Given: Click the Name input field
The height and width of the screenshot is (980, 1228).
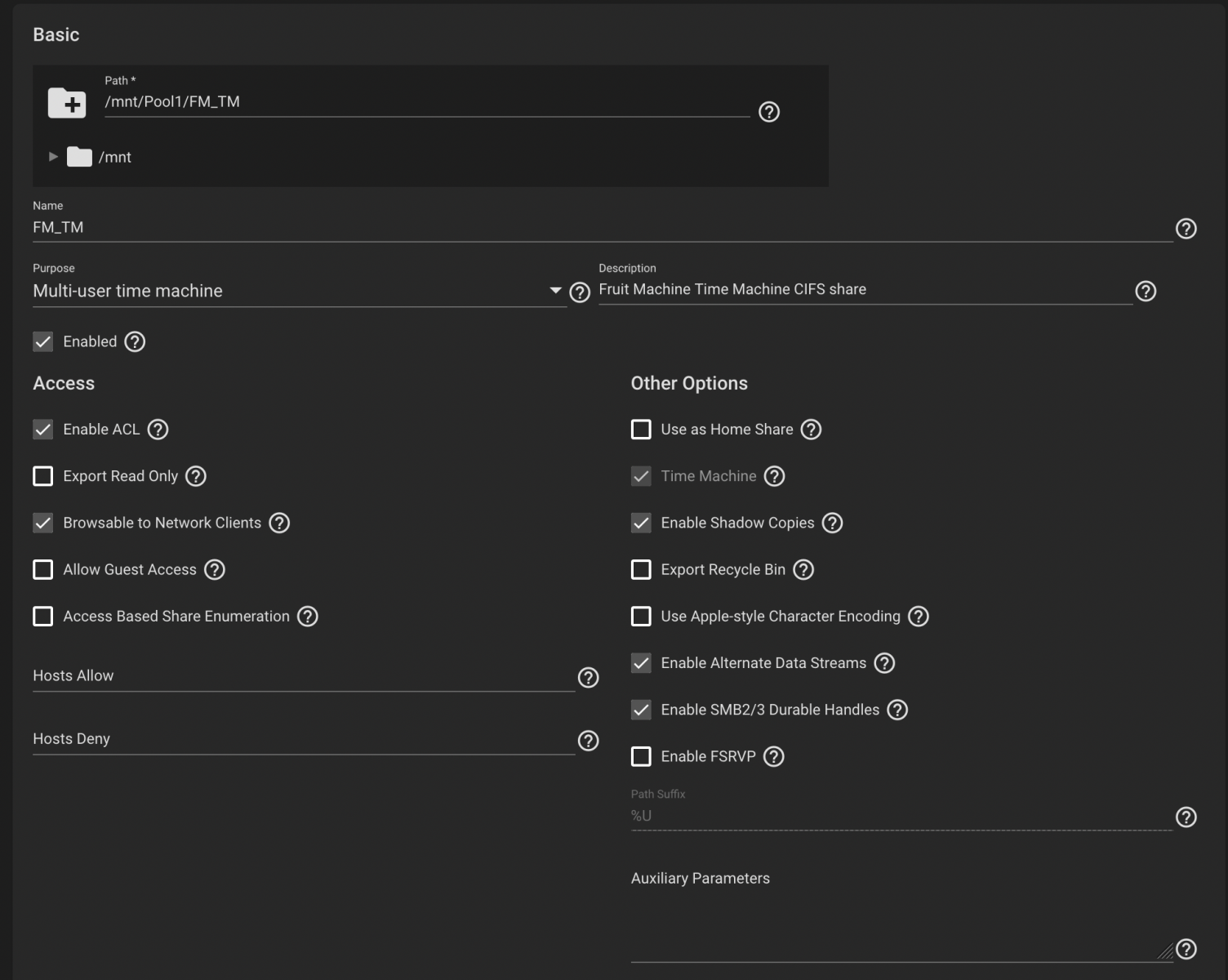Looking at the screenshot, I should (603, 228).
